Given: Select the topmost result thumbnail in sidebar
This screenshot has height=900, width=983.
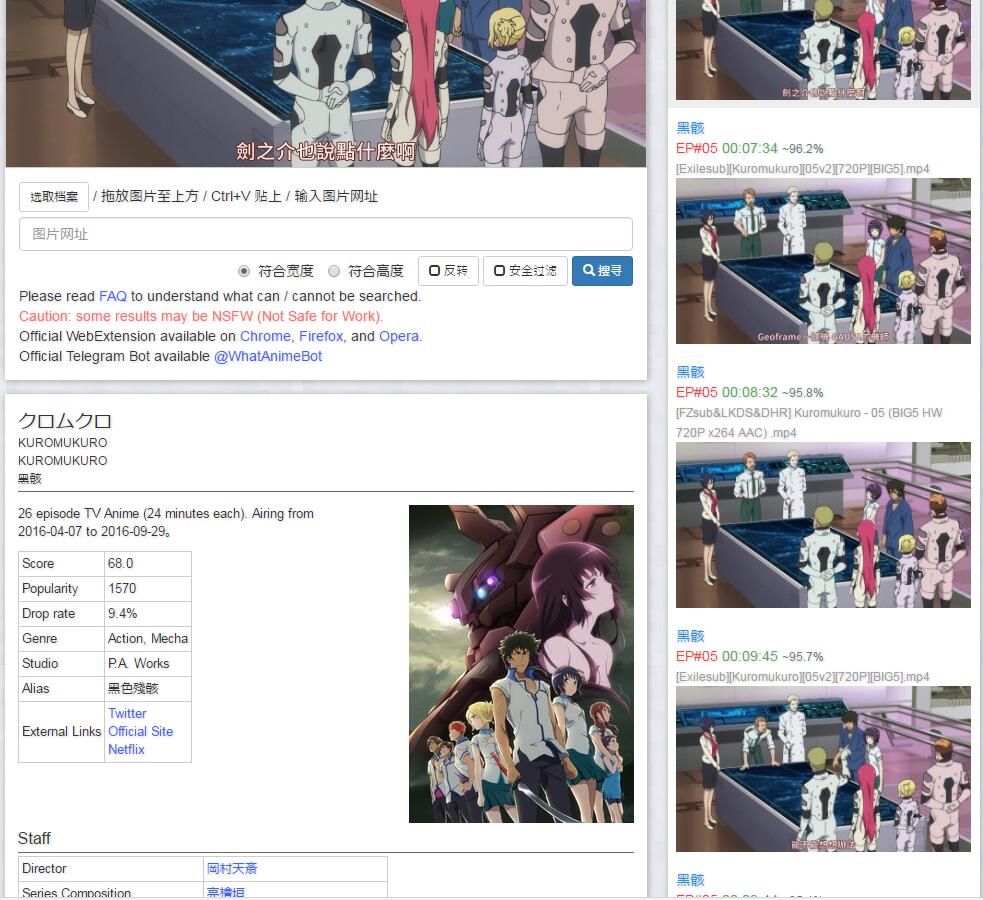Looking at the screenshot, I should click(823, 50).
